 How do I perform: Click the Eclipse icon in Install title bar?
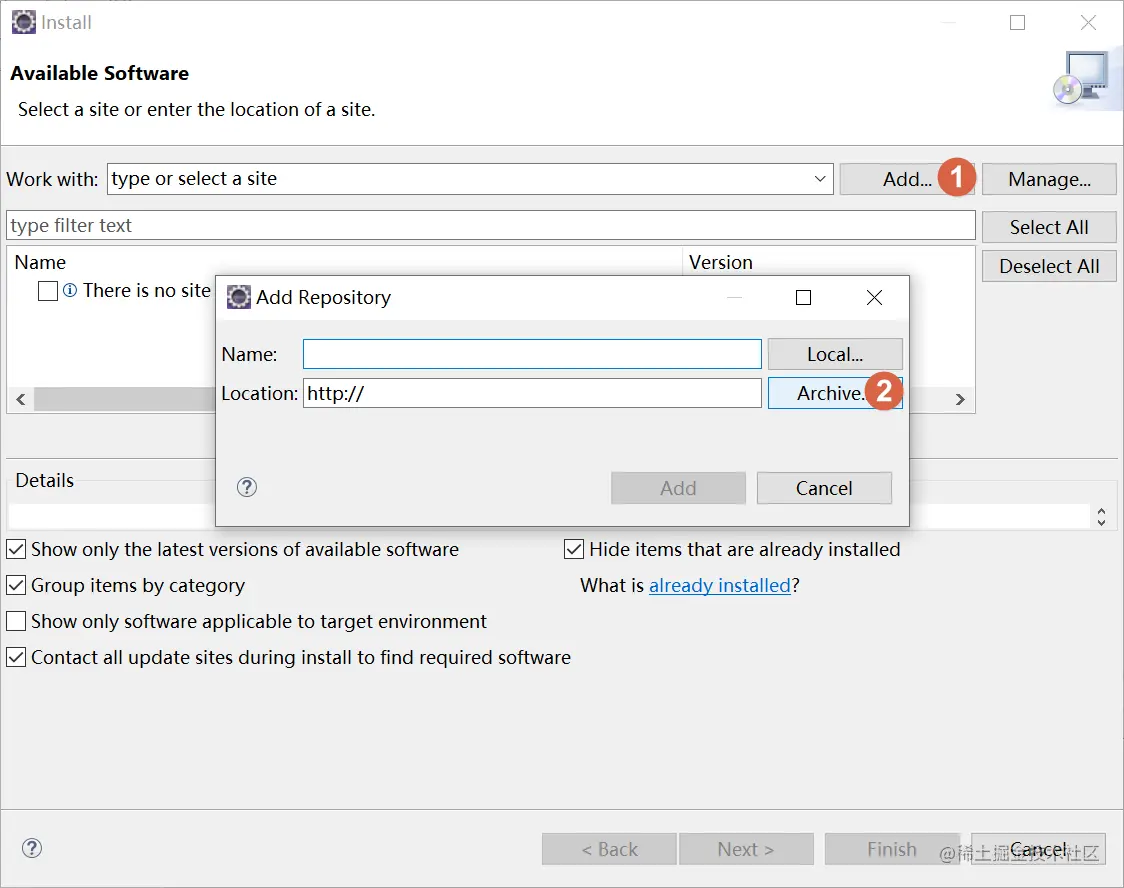point(24,22)
